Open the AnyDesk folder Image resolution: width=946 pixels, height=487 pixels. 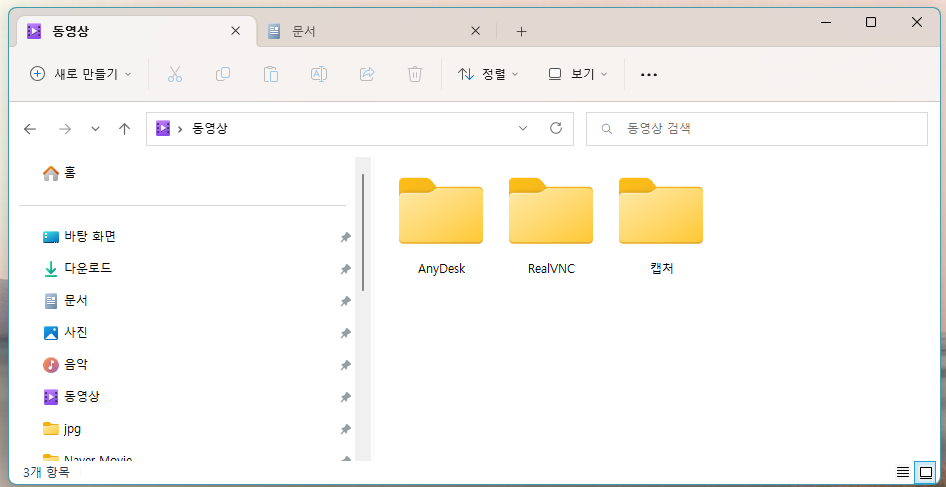(441, 226)
